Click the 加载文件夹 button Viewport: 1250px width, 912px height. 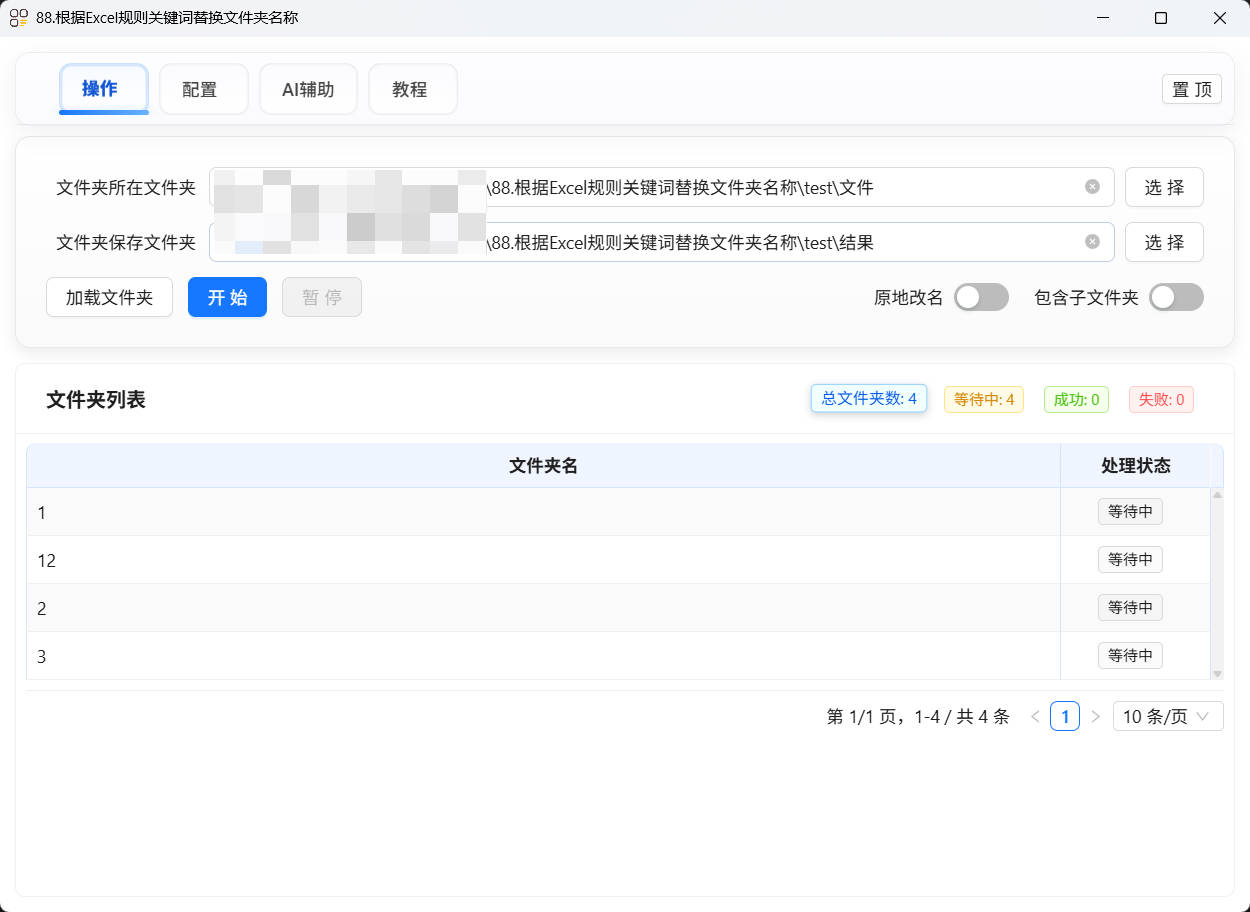pyautogui.click(x=109, y=297)
